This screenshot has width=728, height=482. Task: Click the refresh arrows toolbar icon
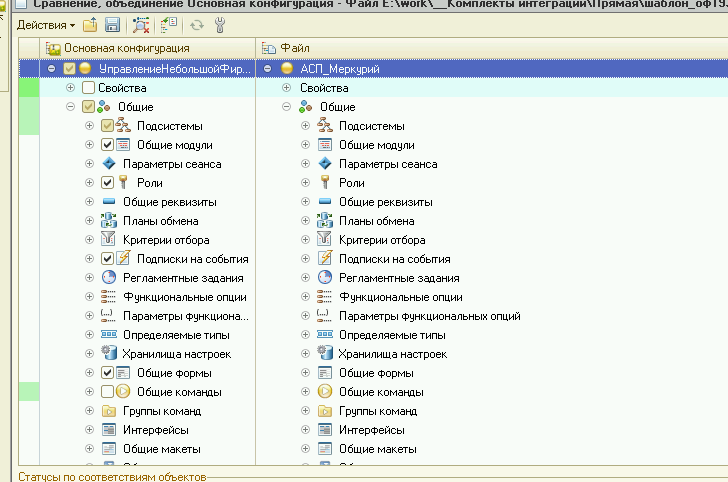[x=196, y=23]
